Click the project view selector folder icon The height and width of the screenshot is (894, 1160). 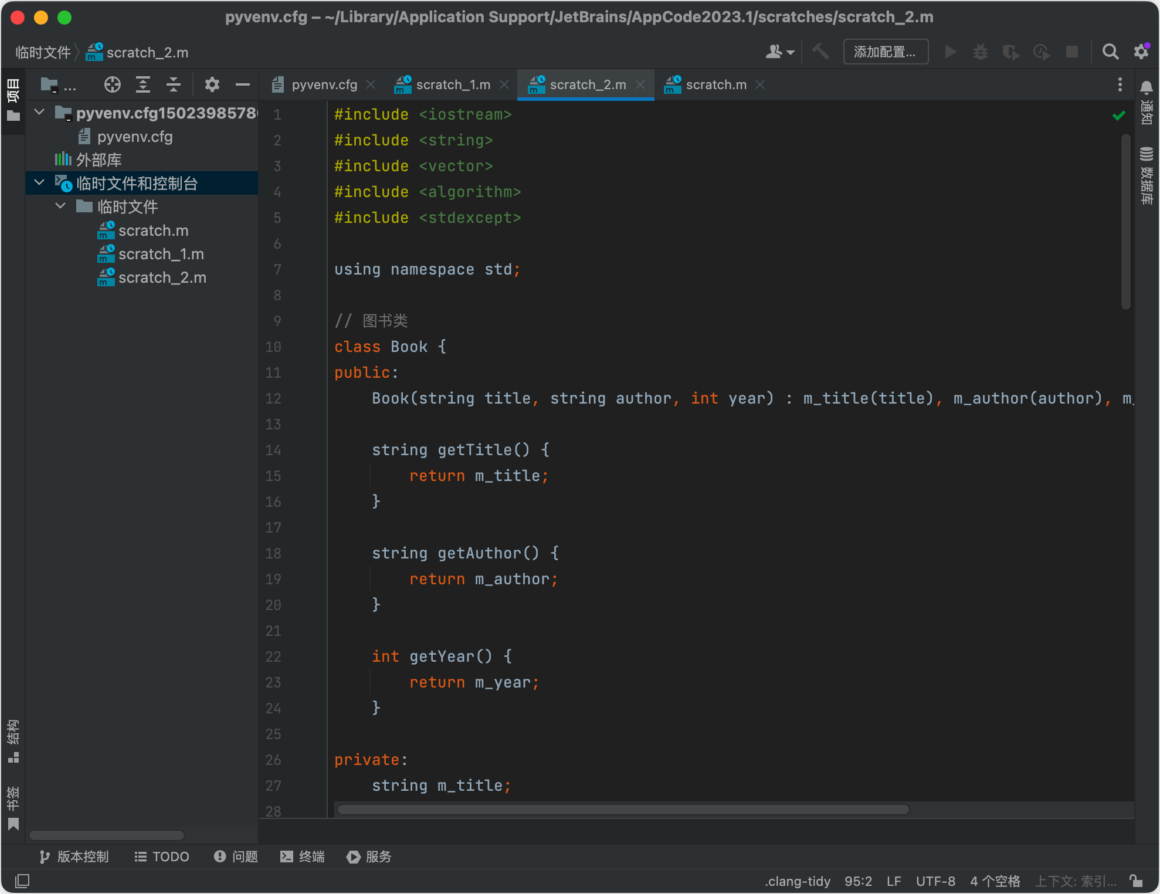pos(50,85)
